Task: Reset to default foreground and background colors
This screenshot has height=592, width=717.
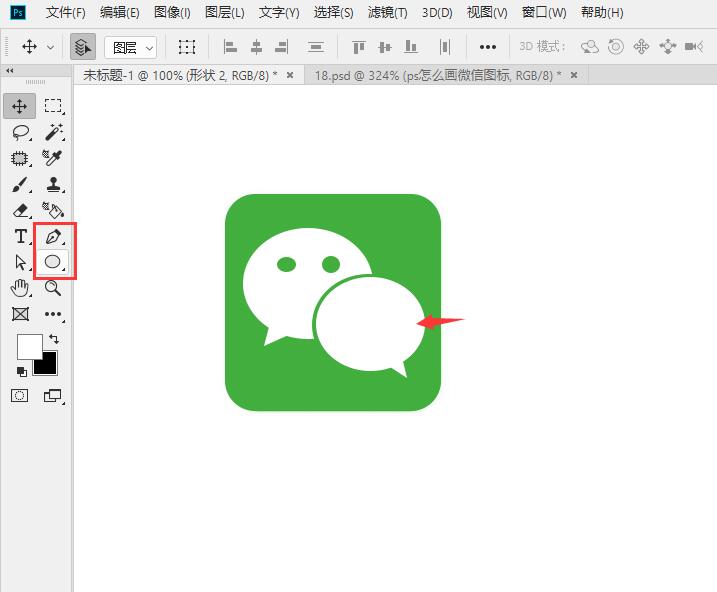Action: click(x=21, y=372)
